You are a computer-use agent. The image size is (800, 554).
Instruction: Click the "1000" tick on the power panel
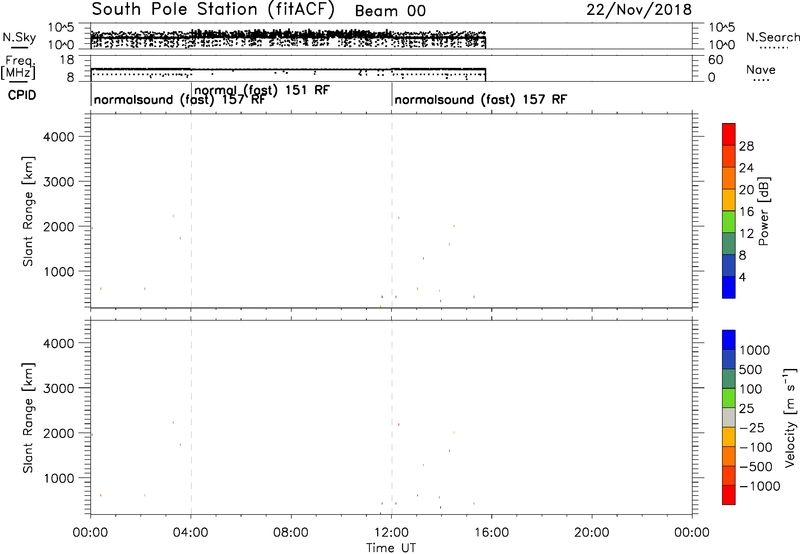point(59,271)
